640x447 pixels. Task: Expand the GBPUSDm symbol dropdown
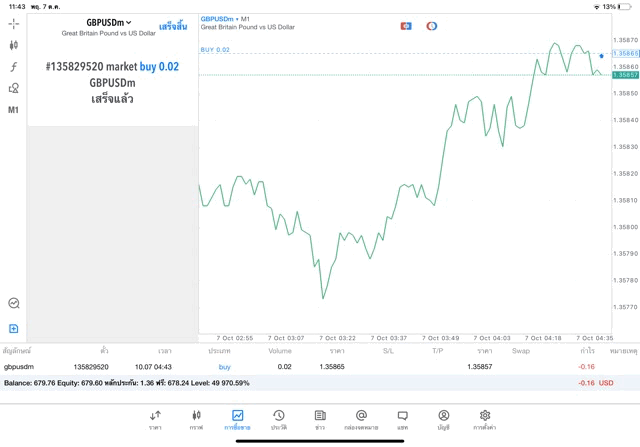(109, 23)
